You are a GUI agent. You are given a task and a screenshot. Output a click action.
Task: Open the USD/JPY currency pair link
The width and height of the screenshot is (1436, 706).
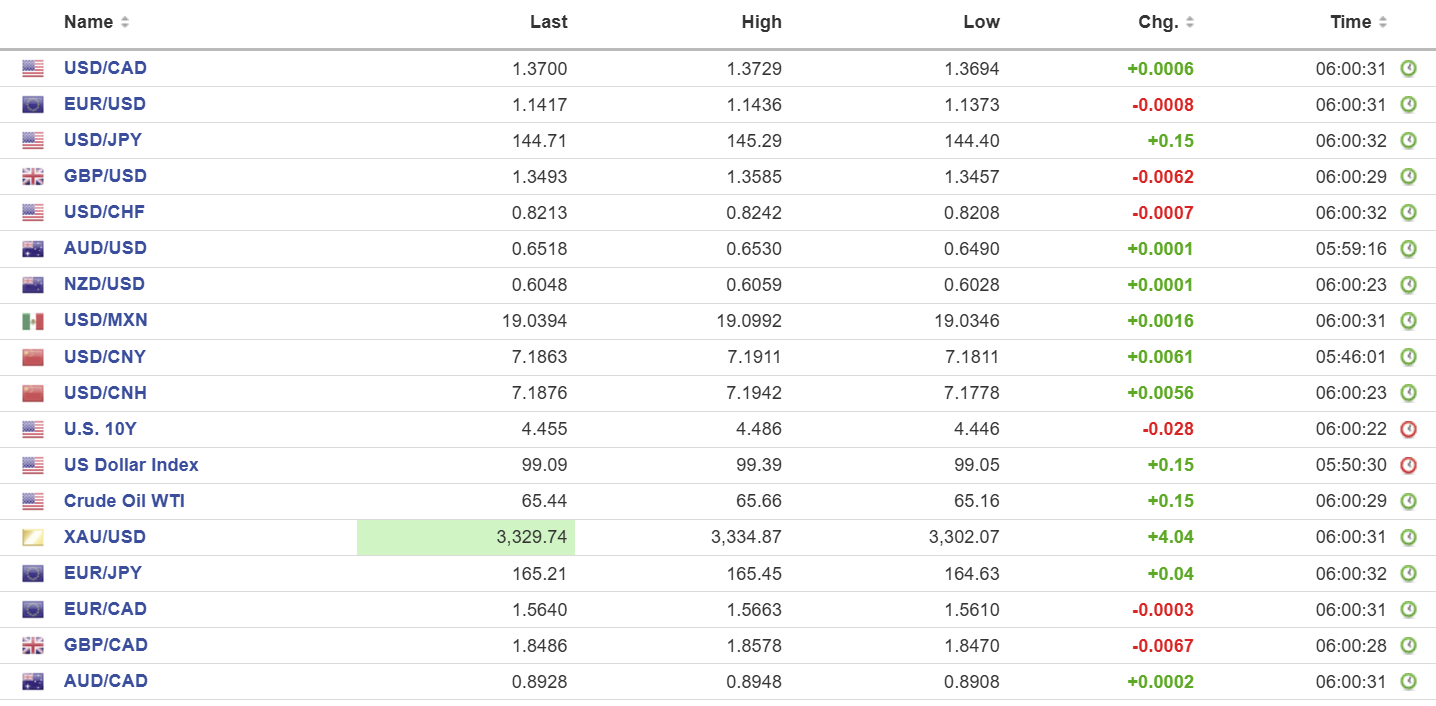[102, 140]
